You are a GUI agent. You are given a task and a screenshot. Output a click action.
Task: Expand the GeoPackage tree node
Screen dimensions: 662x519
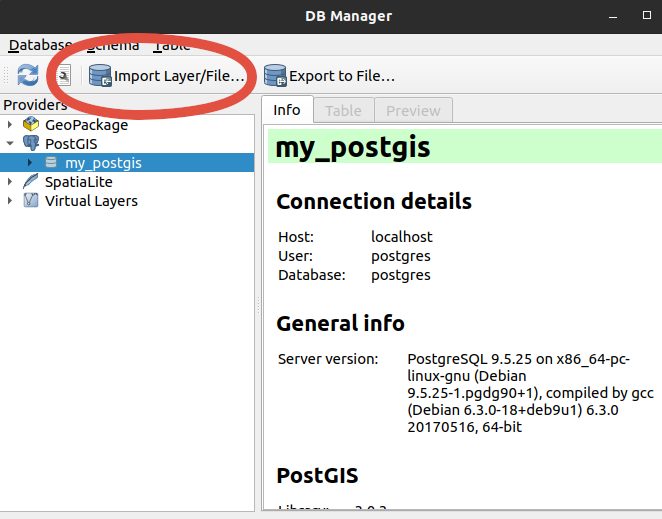tap(10, 125)
